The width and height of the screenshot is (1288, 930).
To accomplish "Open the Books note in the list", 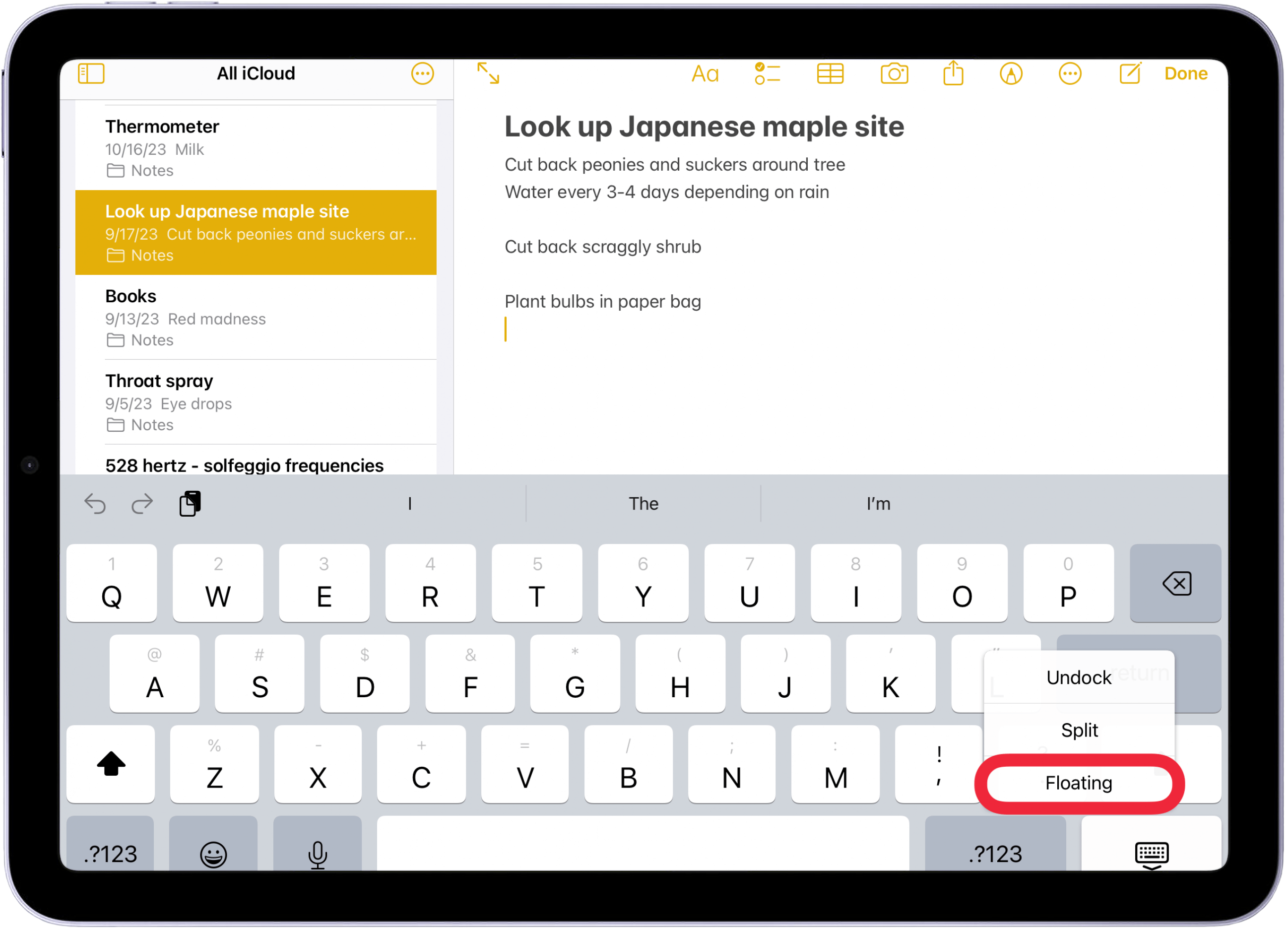I will click(x=256, y=317).
